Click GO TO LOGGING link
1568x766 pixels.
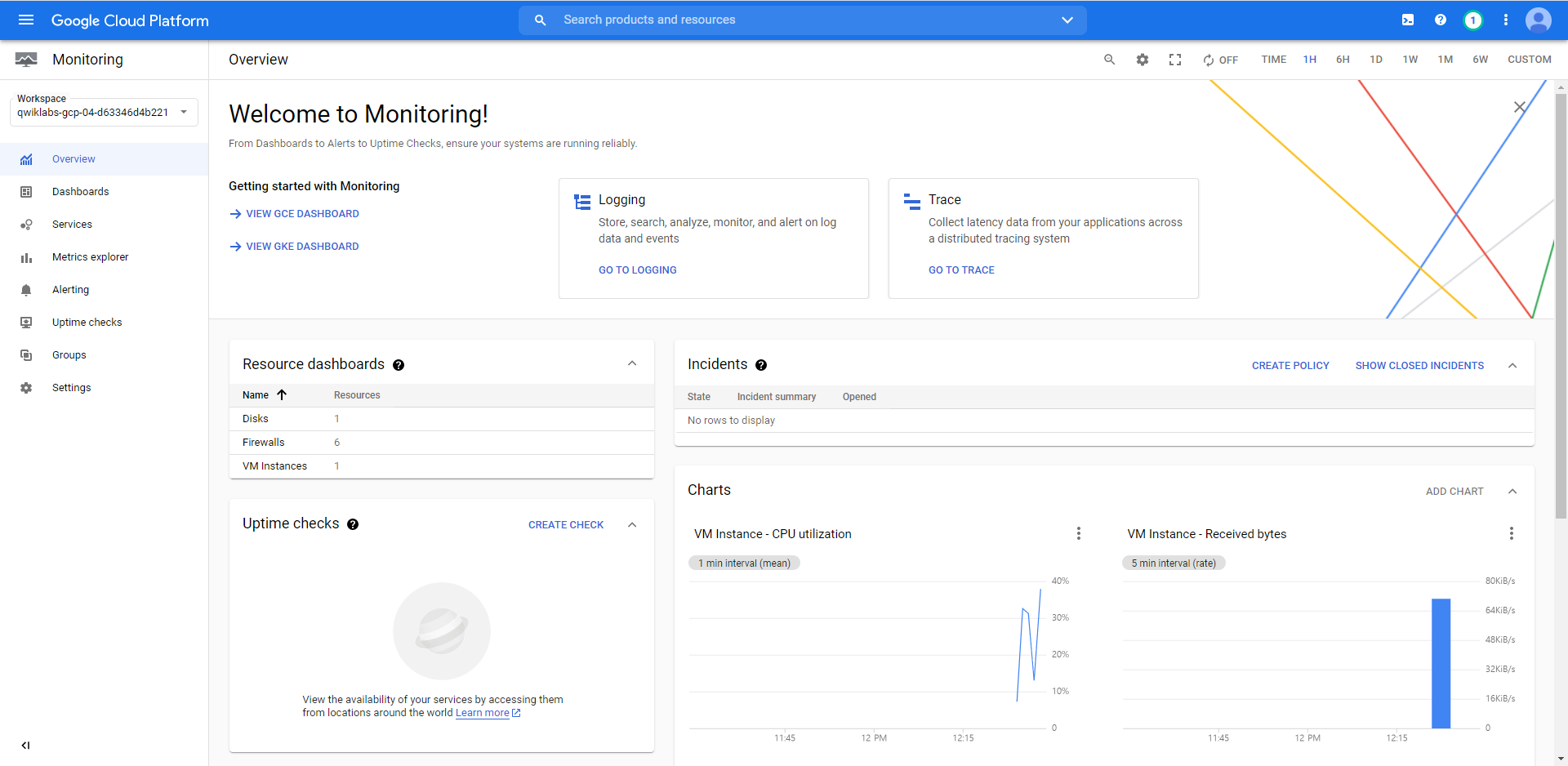click(x=638, y=270)
